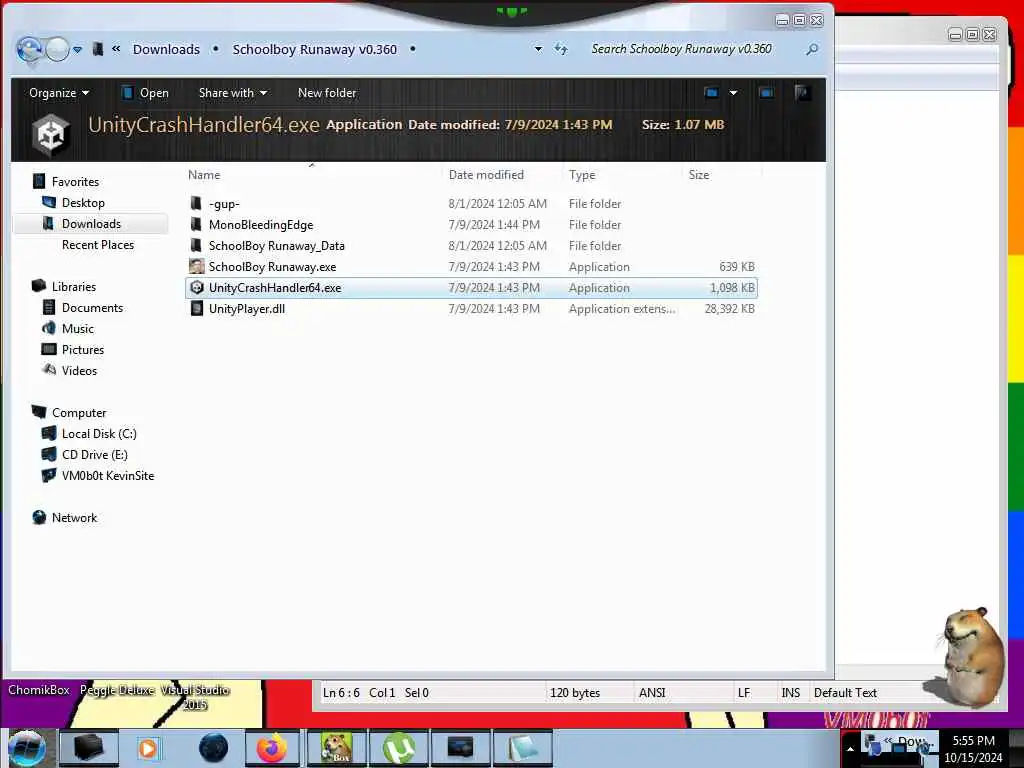Sort by the Date modified column header

pos(486,175)
